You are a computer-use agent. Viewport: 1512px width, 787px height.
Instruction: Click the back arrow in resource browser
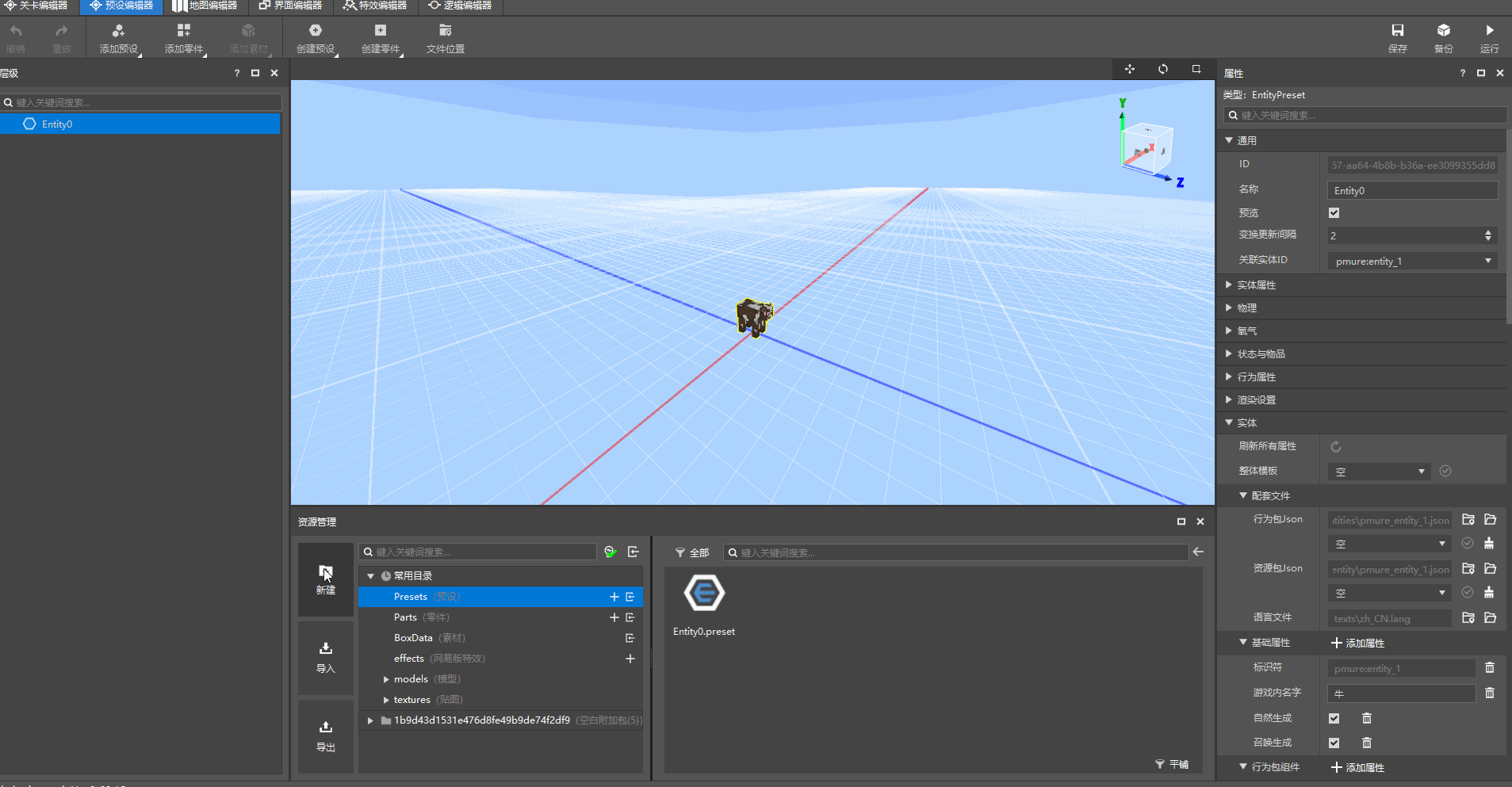(x=1198, y=552)
